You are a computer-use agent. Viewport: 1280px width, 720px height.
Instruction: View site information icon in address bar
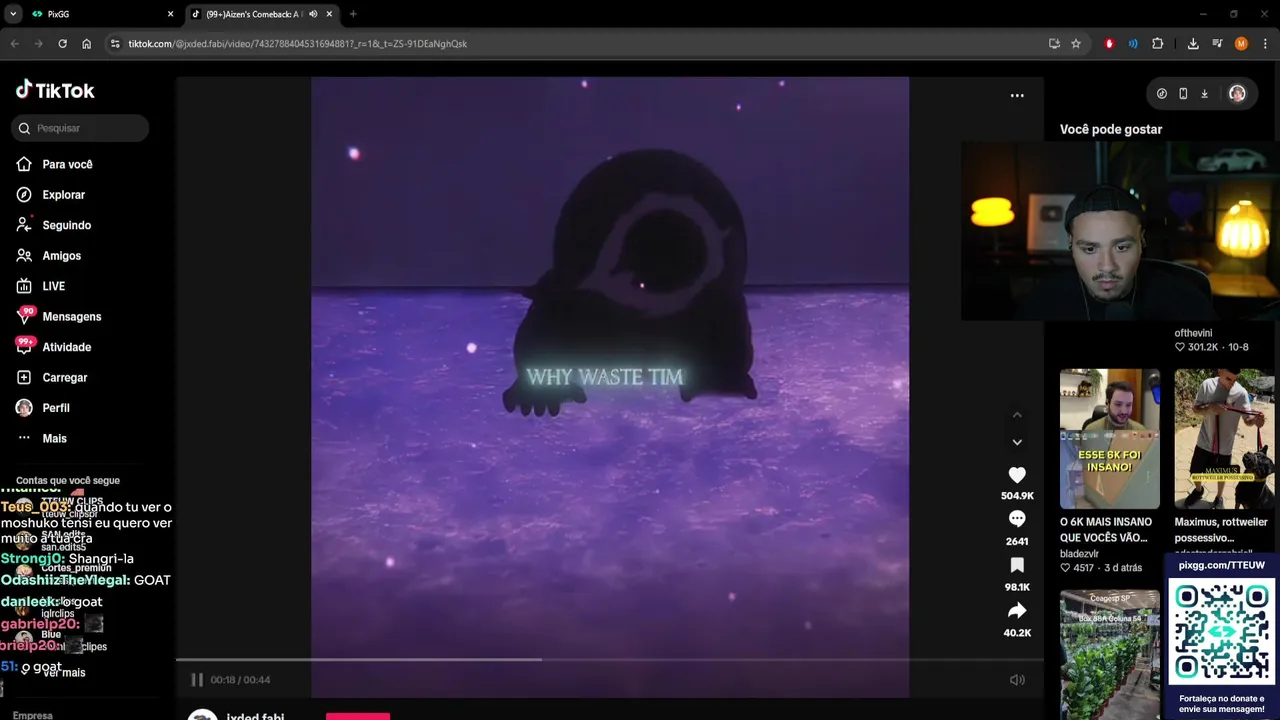point(115,44)
